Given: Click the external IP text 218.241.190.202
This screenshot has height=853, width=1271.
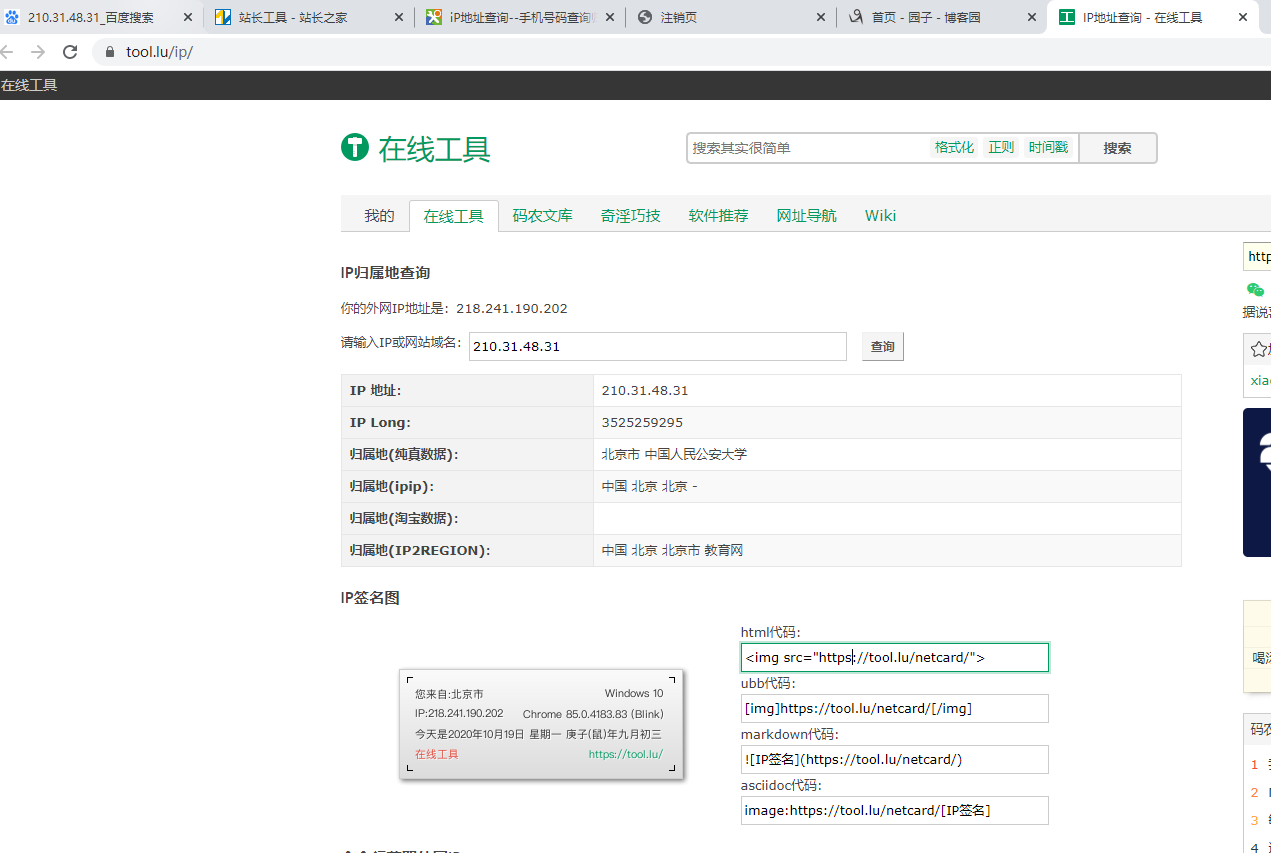Looking at the screenshot, I should 512,308.
